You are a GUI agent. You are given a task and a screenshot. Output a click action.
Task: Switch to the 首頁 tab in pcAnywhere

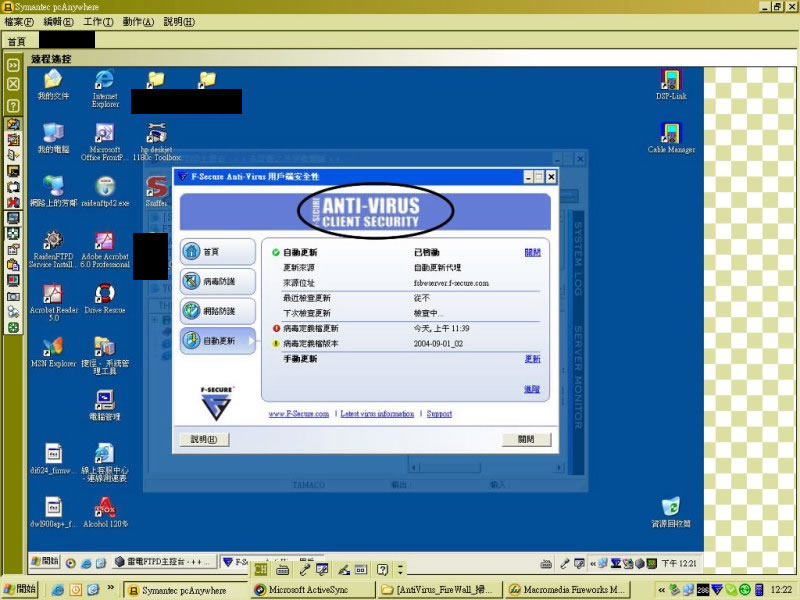click(x=16, y=41)
